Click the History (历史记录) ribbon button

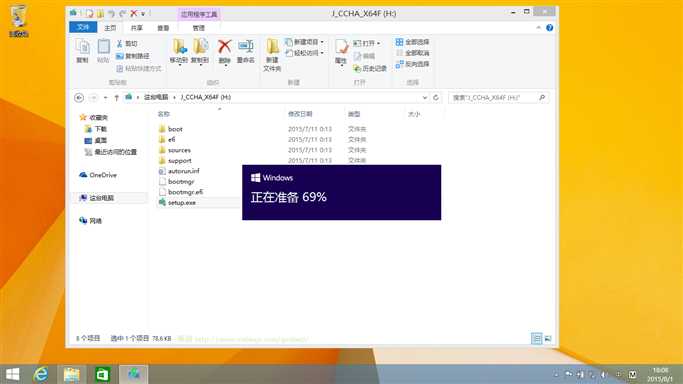pos(370,68)
